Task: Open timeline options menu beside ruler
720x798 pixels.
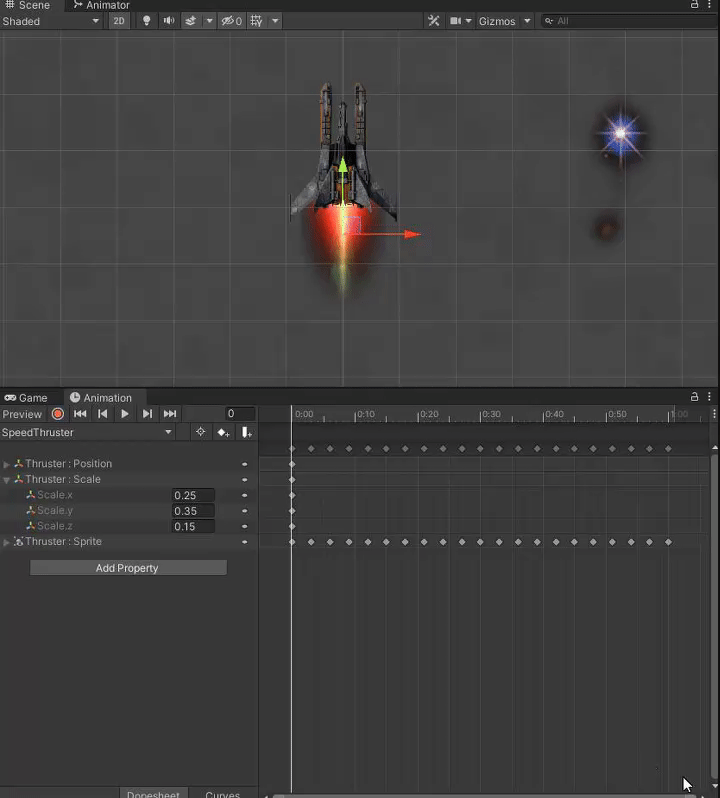Action: pos(714,414)
